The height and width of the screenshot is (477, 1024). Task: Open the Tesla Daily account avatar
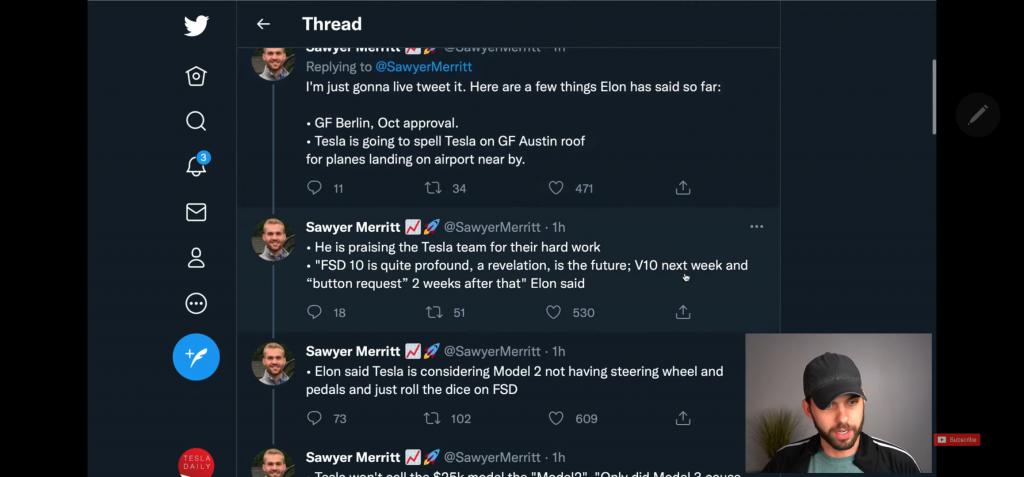click(x=196, y=464)
